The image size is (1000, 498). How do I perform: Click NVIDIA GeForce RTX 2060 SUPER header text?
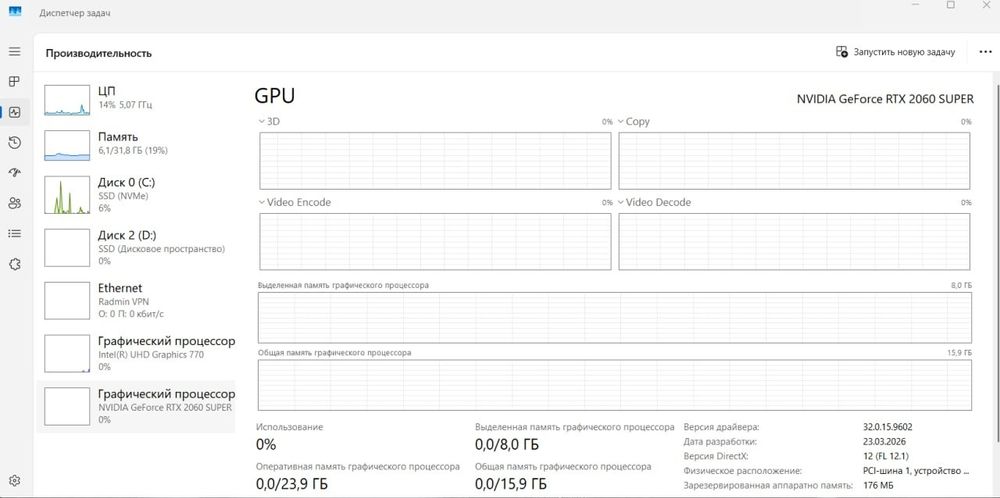coord(885,99)
